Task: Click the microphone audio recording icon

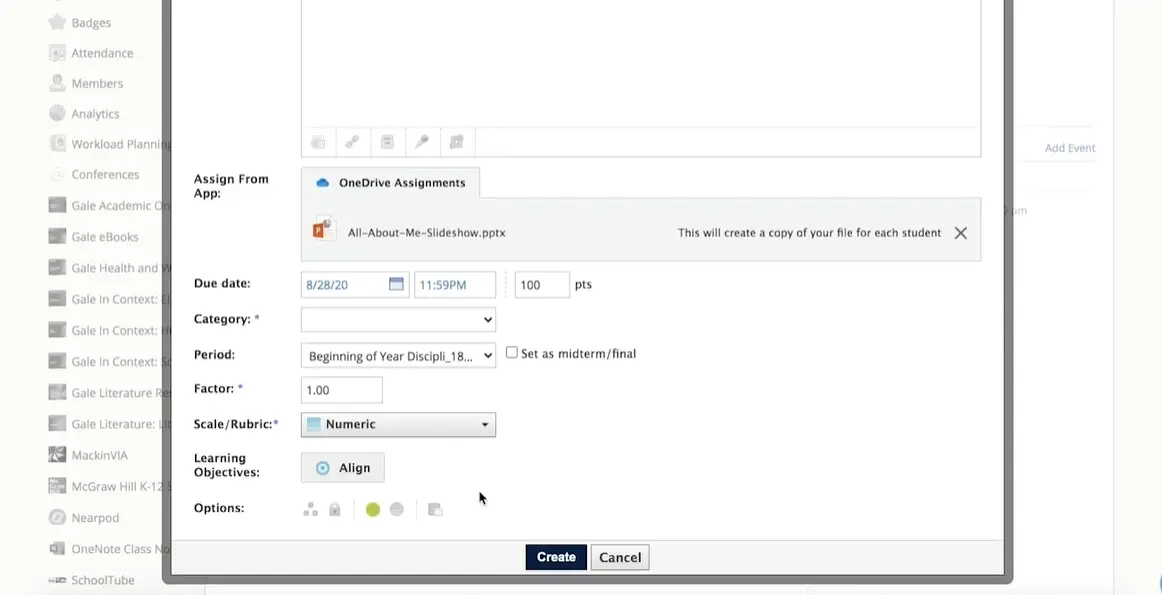Action: 422,143
